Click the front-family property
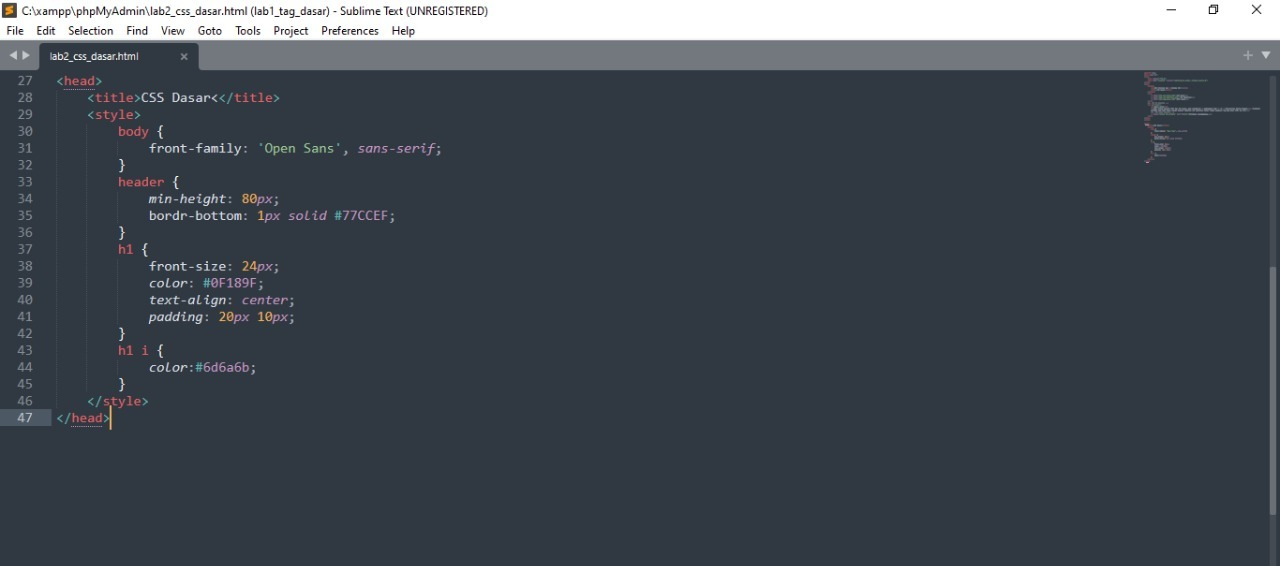The image size is (1280, 566). coord(195,148)
